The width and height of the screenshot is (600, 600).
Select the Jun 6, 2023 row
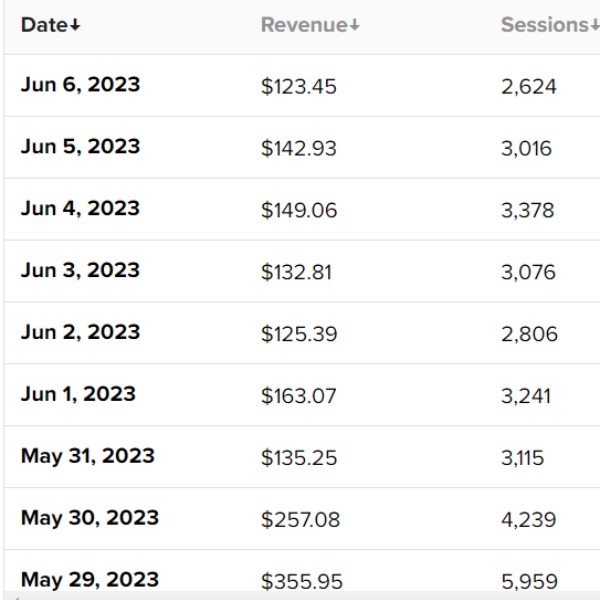tap(302, 85)
